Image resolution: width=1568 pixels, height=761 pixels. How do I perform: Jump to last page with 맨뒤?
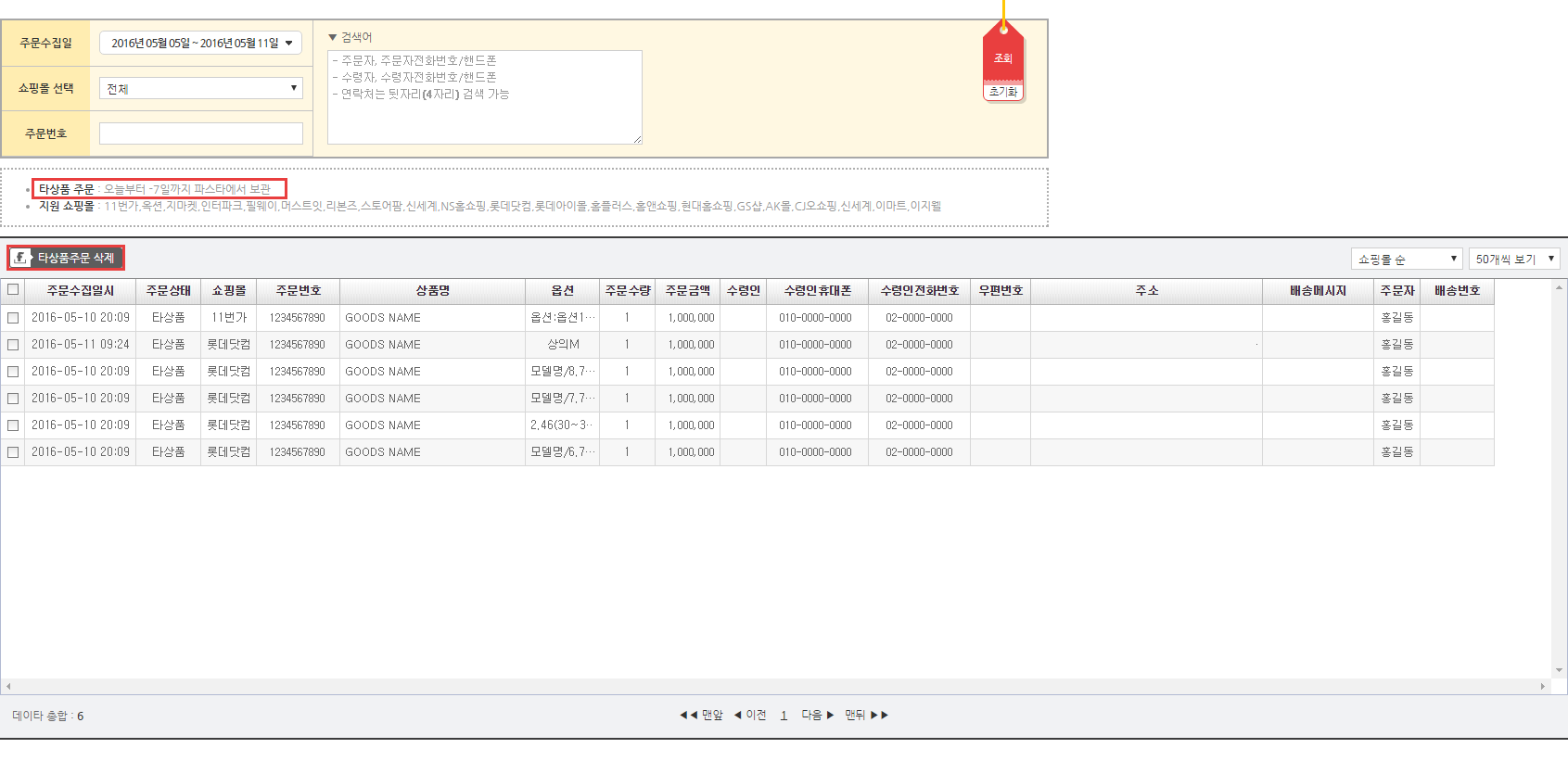pyautogui.click(x=866, y=715)
